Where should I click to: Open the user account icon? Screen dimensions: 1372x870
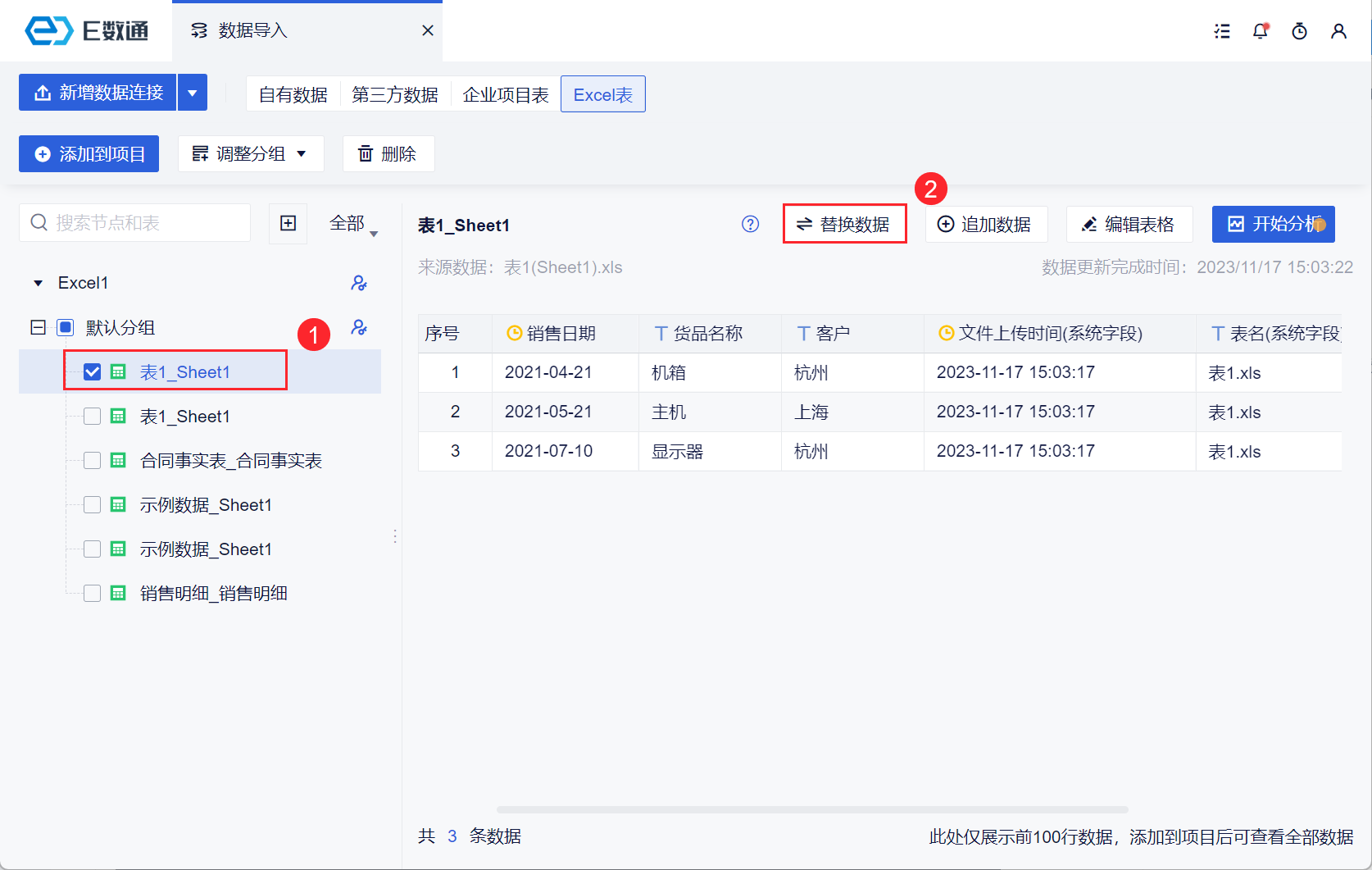[1339, 31]
